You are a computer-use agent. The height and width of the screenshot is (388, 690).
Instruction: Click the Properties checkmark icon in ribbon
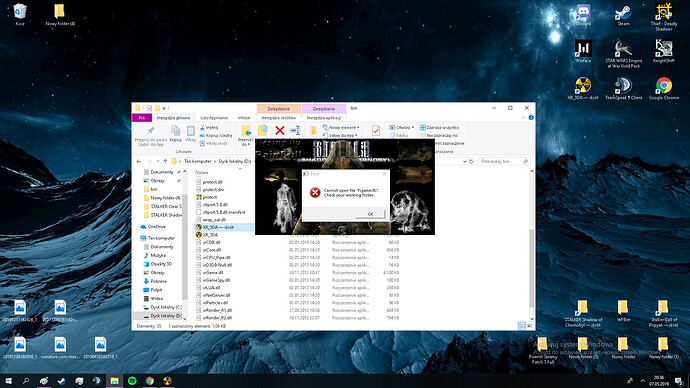(376, 131)
